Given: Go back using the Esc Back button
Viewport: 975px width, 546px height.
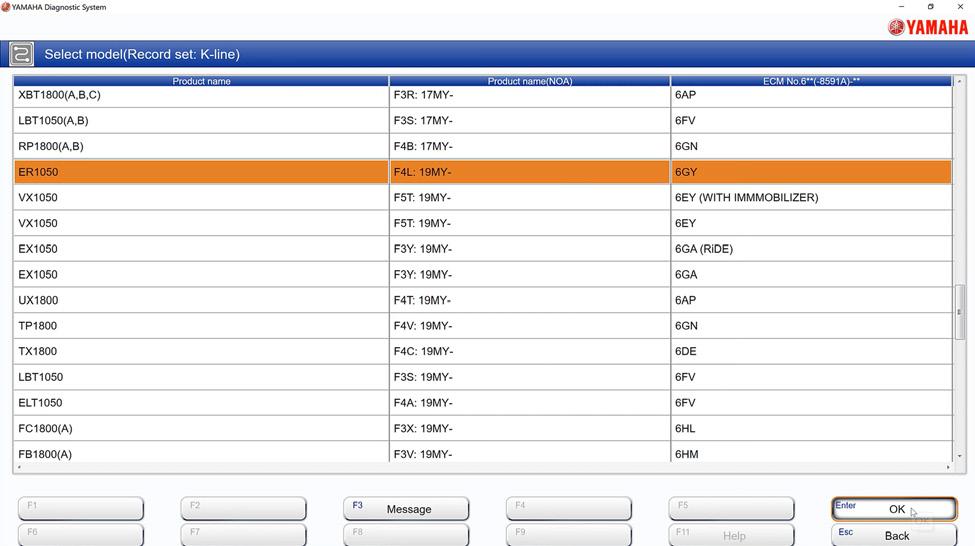Looking at the screenshot, I should click(x=894, y=535).
